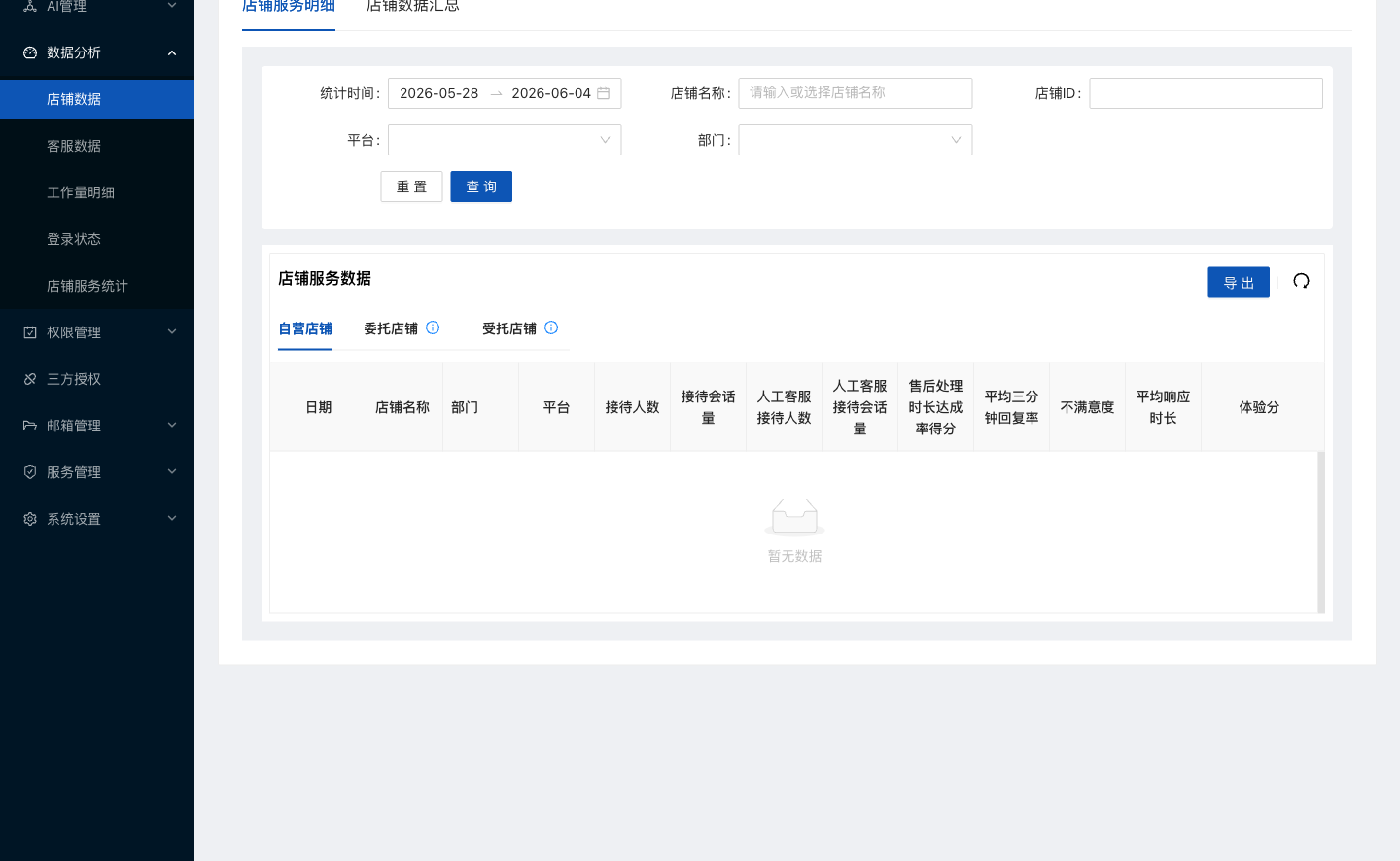Click the 权限管理 sidebar icon
Image resolution: width=1400 pixels, height=861 pixels.
click(x=30, y=332)
